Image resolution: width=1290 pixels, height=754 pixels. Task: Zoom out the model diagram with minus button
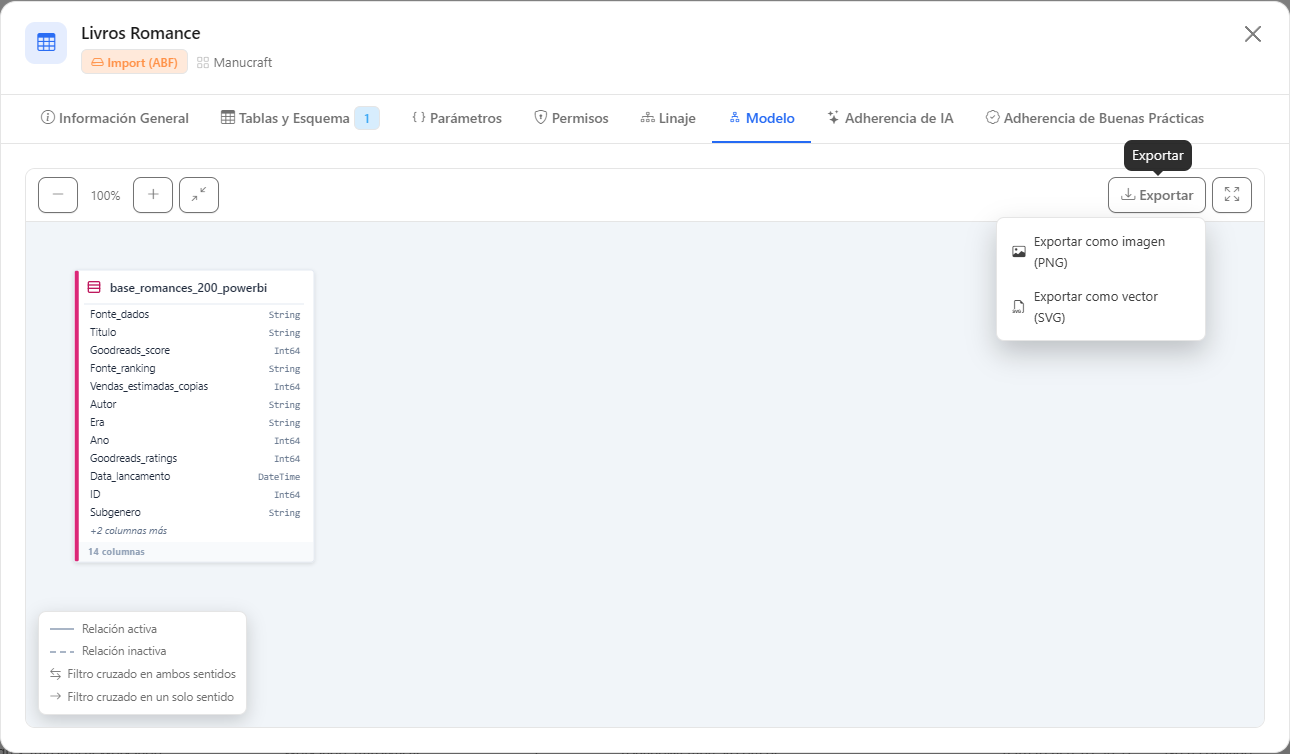tap(58, 195)
